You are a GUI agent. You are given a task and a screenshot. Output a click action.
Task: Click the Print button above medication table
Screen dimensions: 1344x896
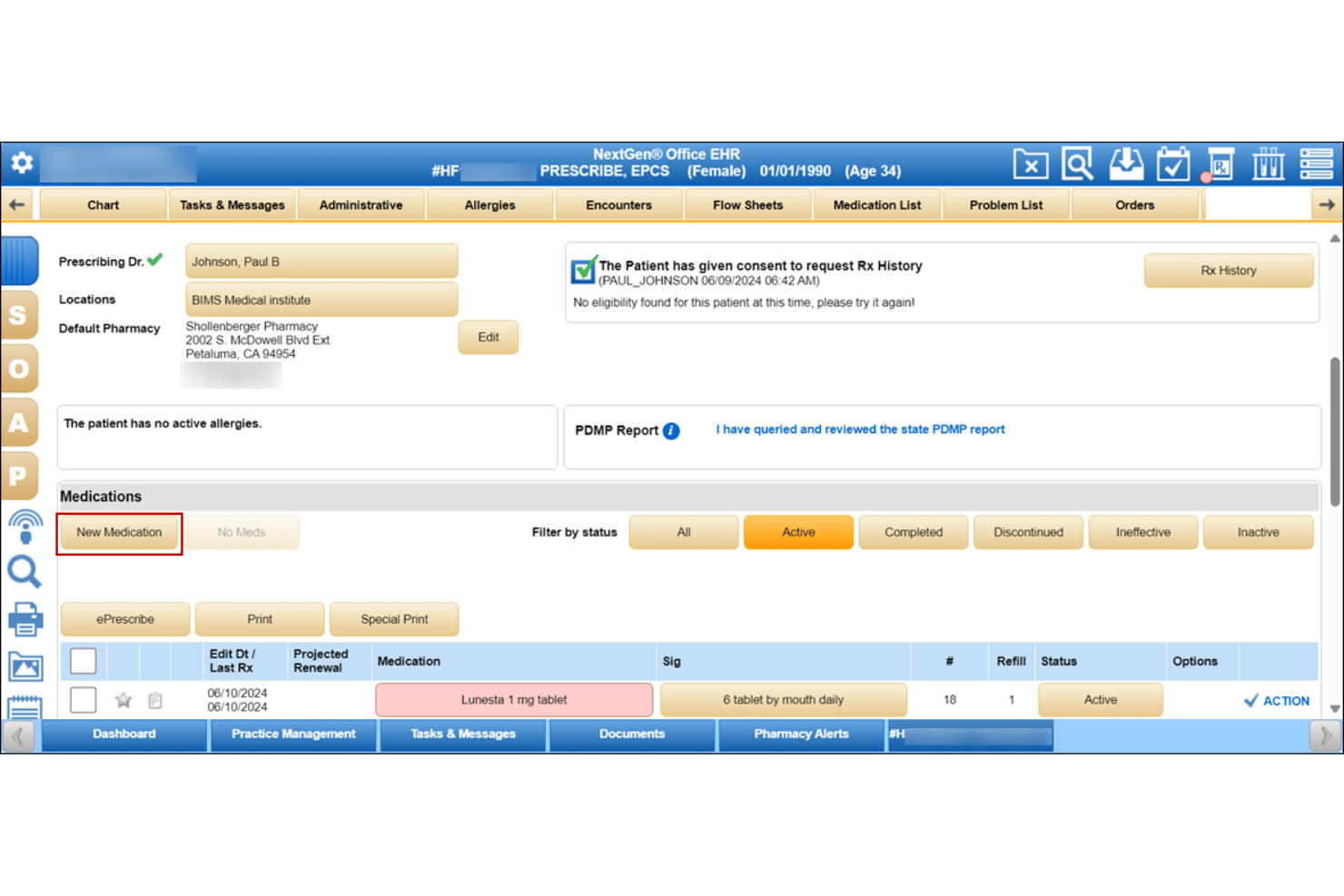[260, 620]
